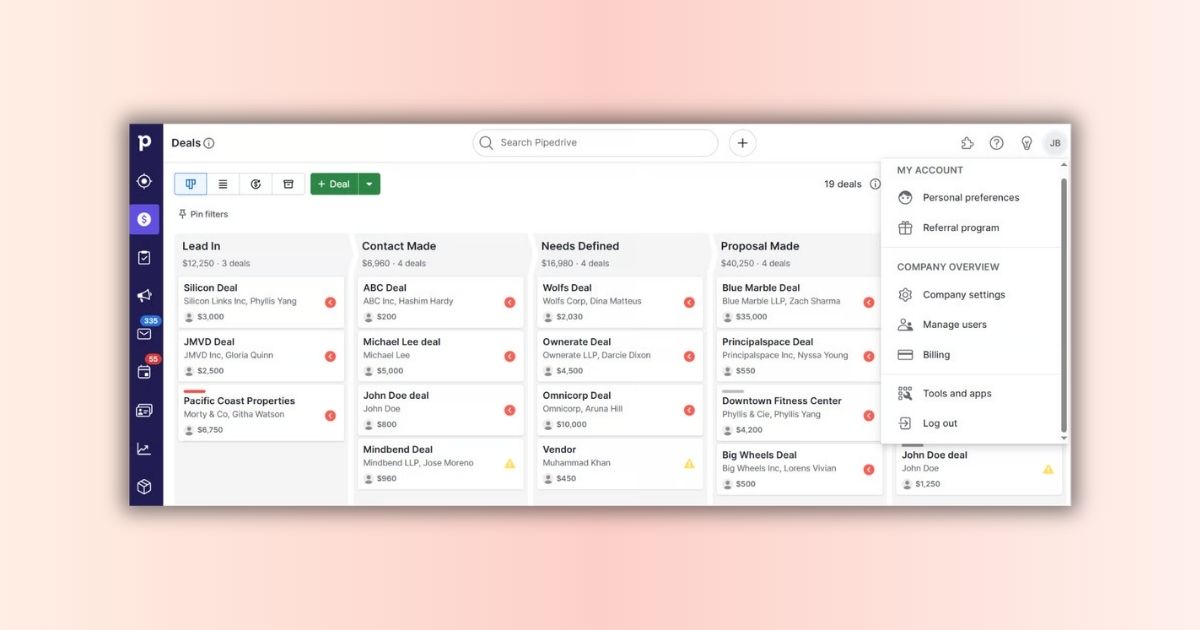This screenshot has height=630, width=1200.
Task: Click yellow warning icon on $1,250 John Doe deal
Action: tap(1048, 469)
